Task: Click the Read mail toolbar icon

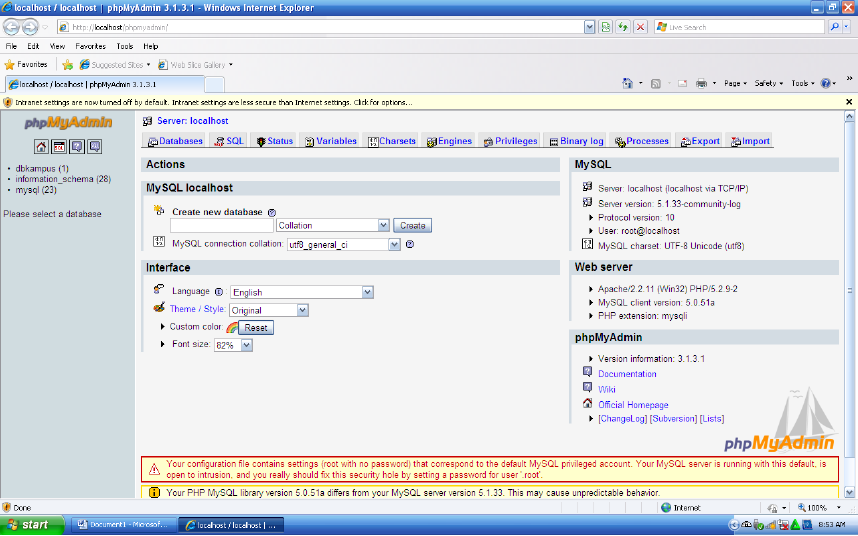Action: (682, 83)
